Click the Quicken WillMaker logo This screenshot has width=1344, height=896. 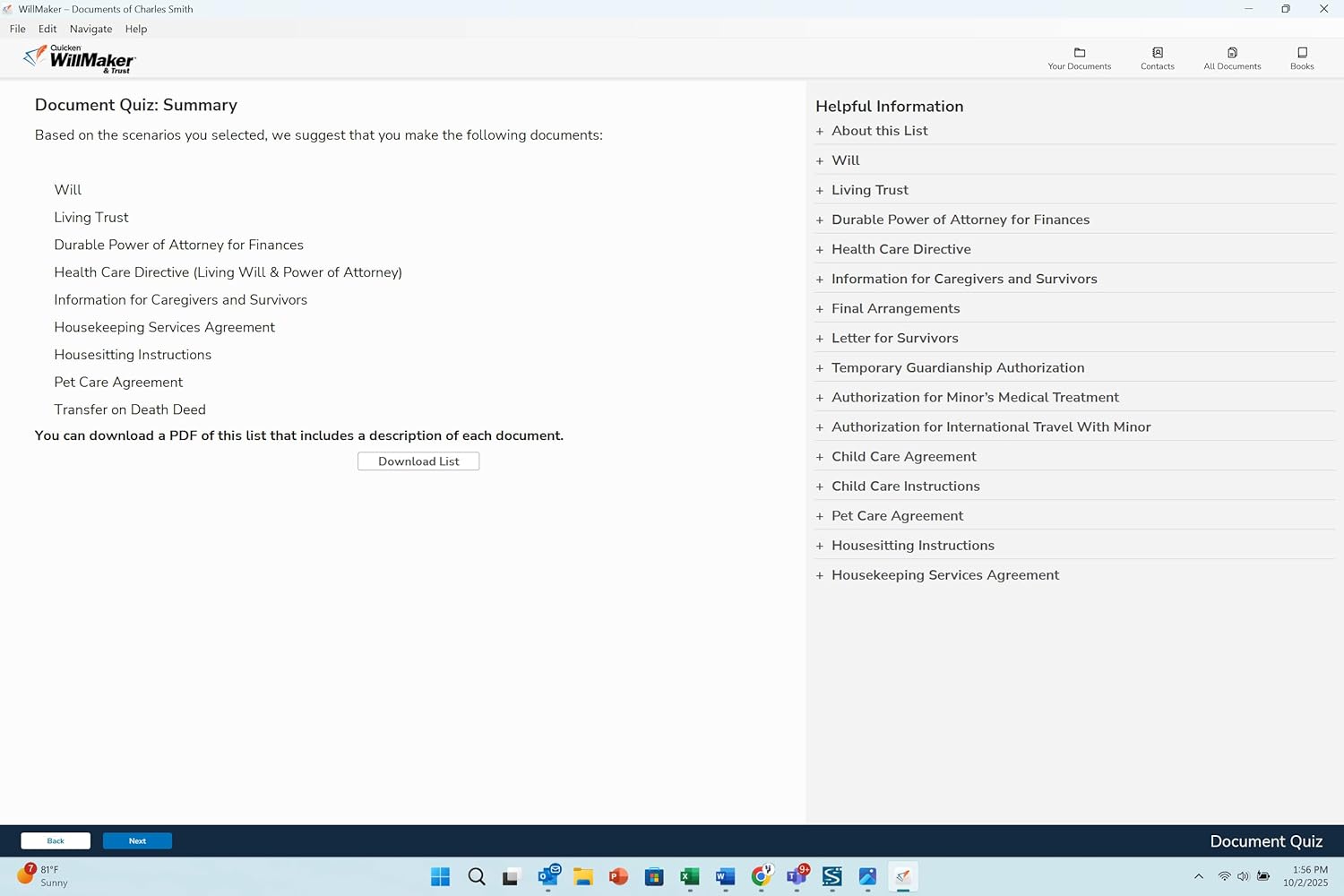pos(79,57)
